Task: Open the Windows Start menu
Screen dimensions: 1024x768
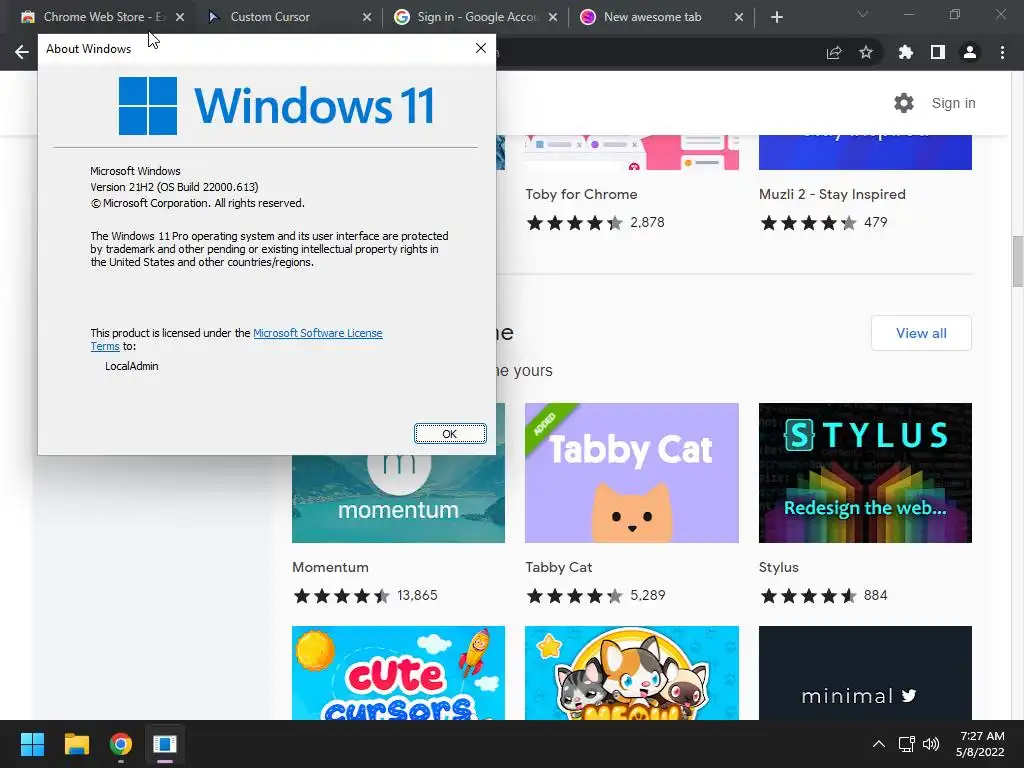Action: (x=32, y=744)
